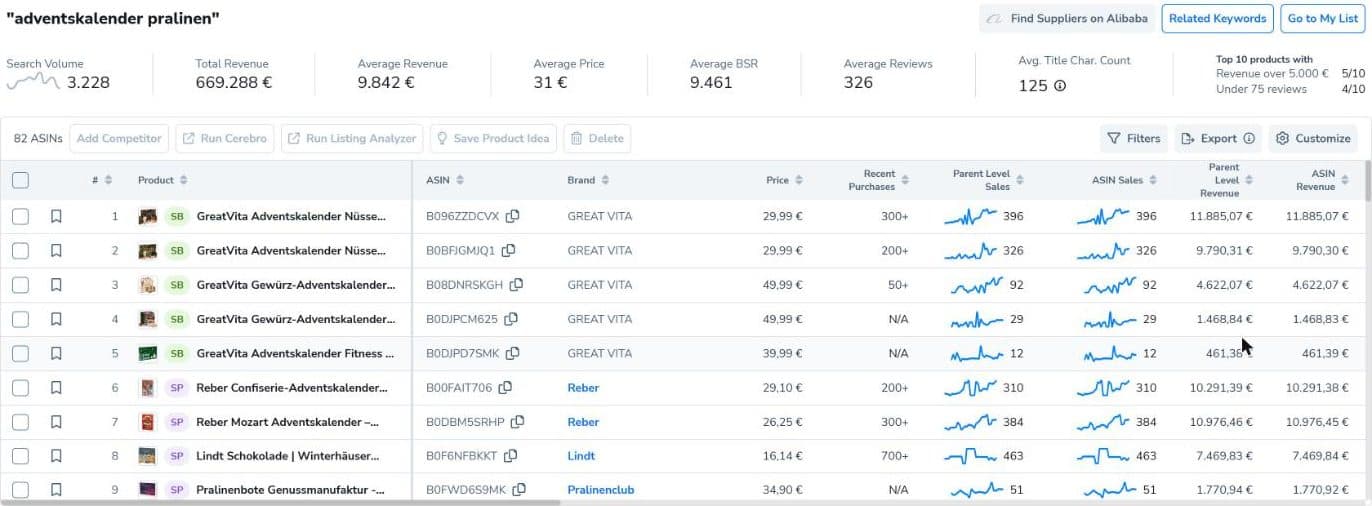
Task: Select checkbox for Lindt Schokolade row 8
Action: (20, 456)
